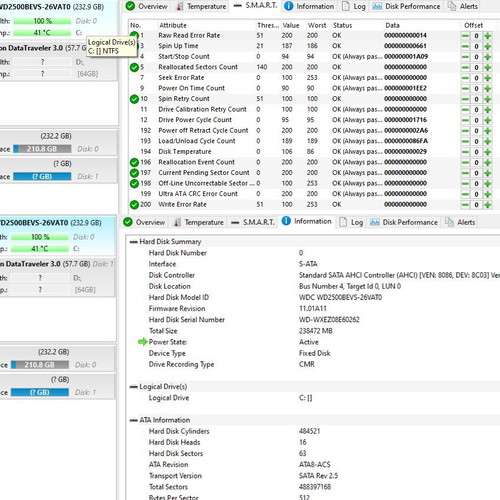Image resolution: width=500 pixels, height=500 pixels.
Task: Click plus icon on Seek Error Rate row
Action: (x=488, y=78)
